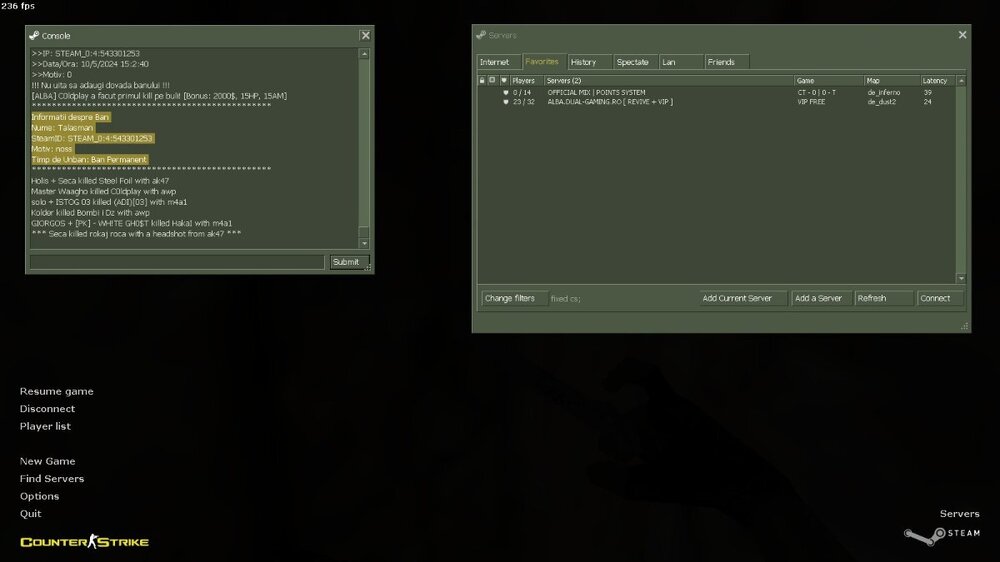Click the secure shield column header icon
Viewport: 1000px width, 562px height.
pyautogui.click(x=504, y=80)
